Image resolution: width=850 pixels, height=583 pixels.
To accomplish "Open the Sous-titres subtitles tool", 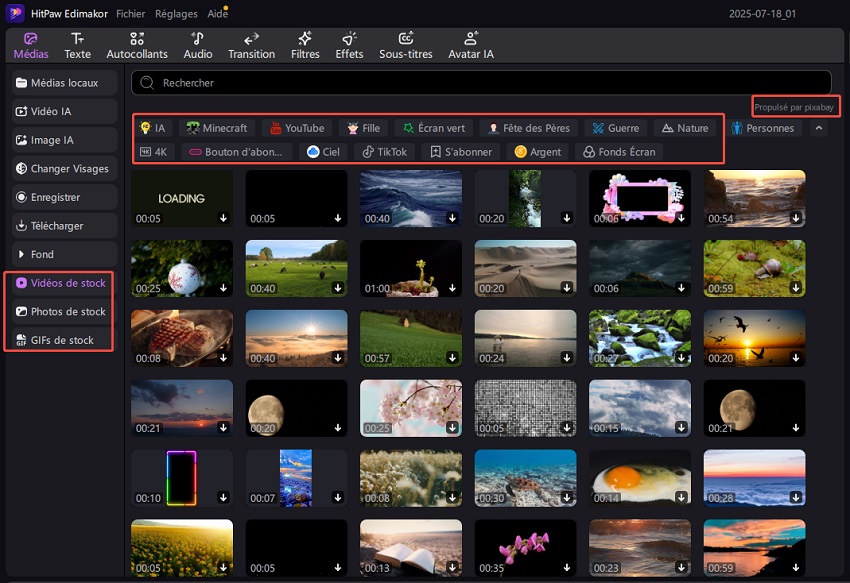I will coord(406,45).
